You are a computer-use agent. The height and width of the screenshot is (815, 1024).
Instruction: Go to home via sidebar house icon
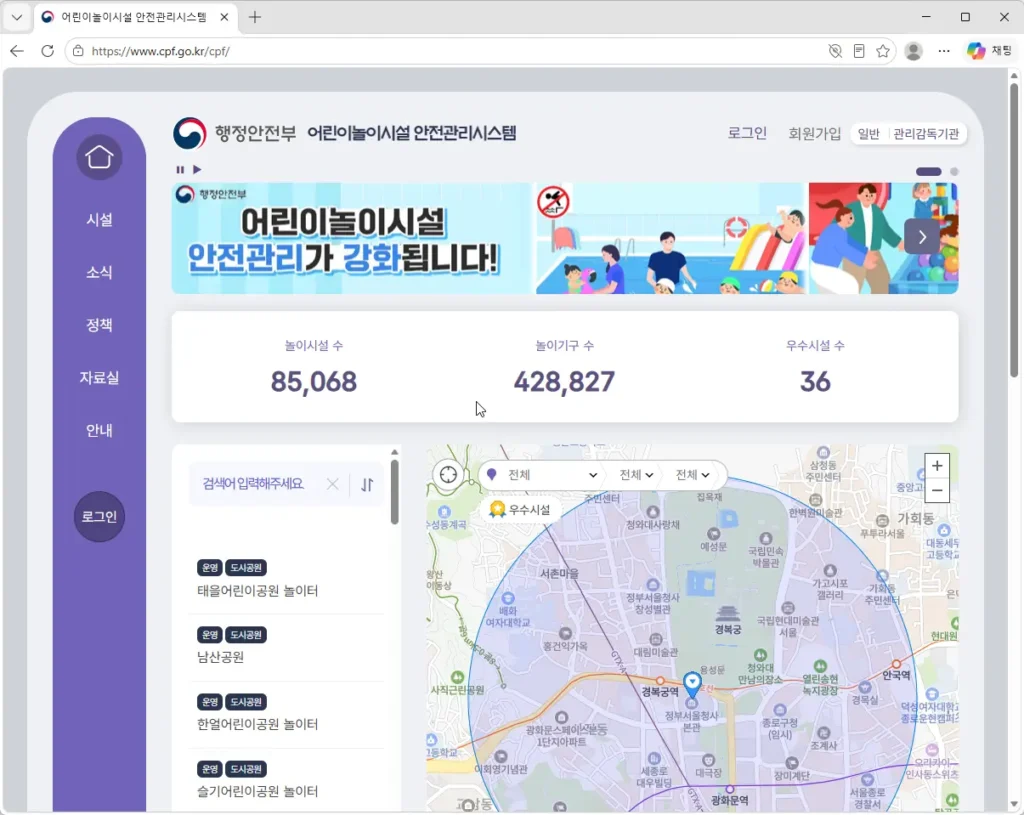tap(99, 157)
